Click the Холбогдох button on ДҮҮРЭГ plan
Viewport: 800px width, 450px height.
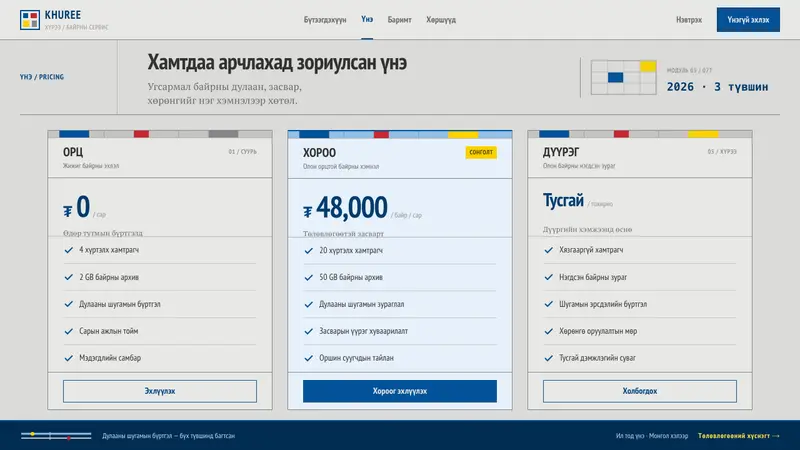[x=640, y=391]
